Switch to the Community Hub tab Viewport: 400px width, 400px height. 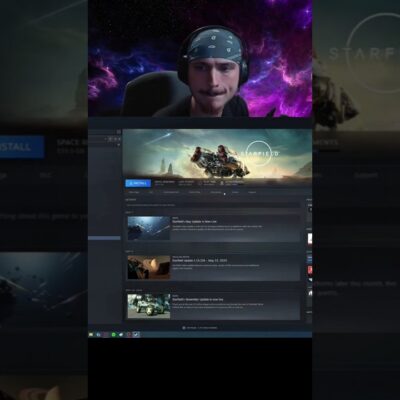[171, 192]
